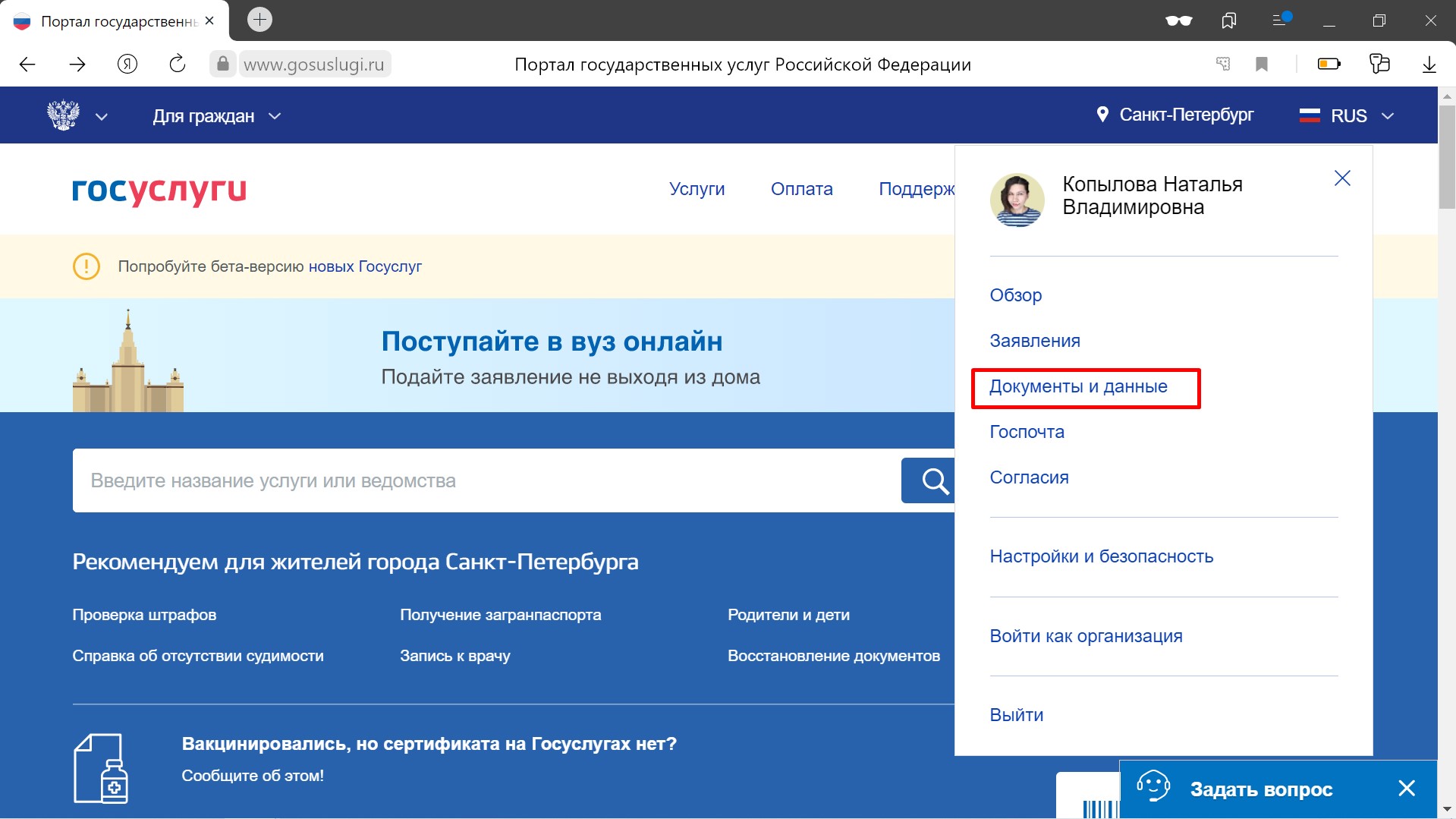Click the battery saver icon
Viewport: 1456px width, 819px height.
1329,64
